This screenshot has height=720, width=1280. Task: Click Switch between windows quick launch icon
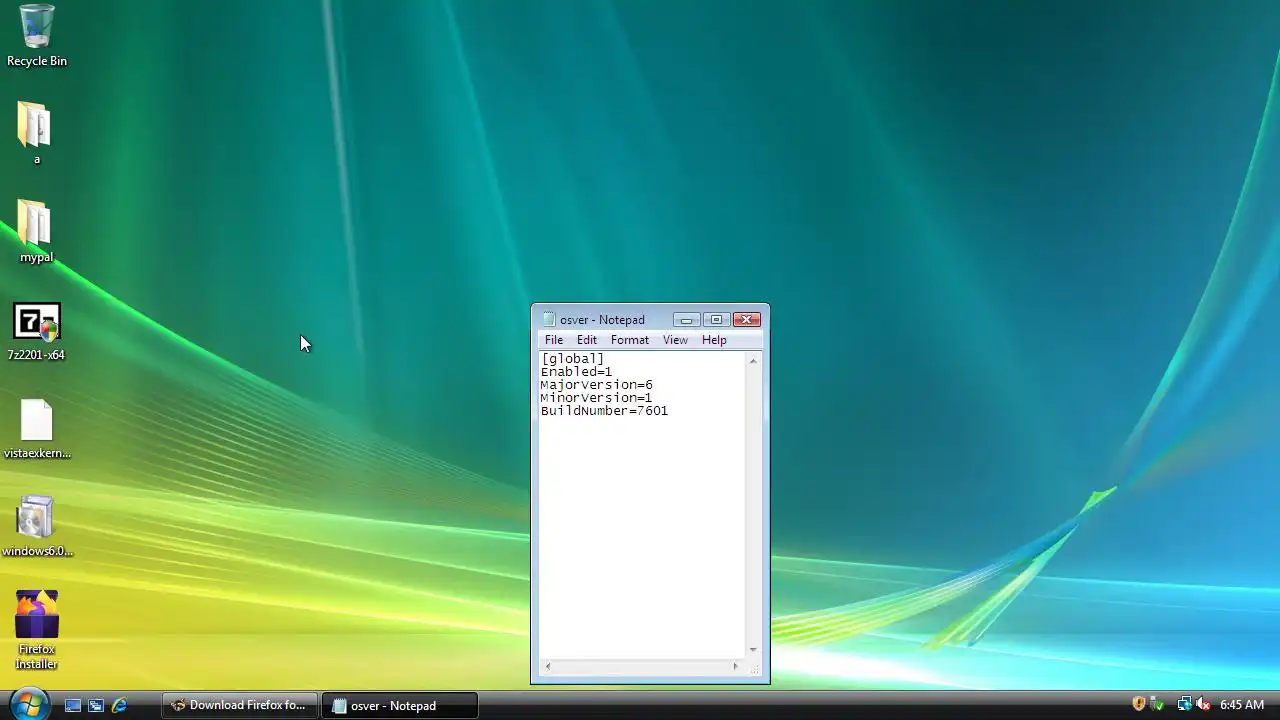tap(96, 705)
